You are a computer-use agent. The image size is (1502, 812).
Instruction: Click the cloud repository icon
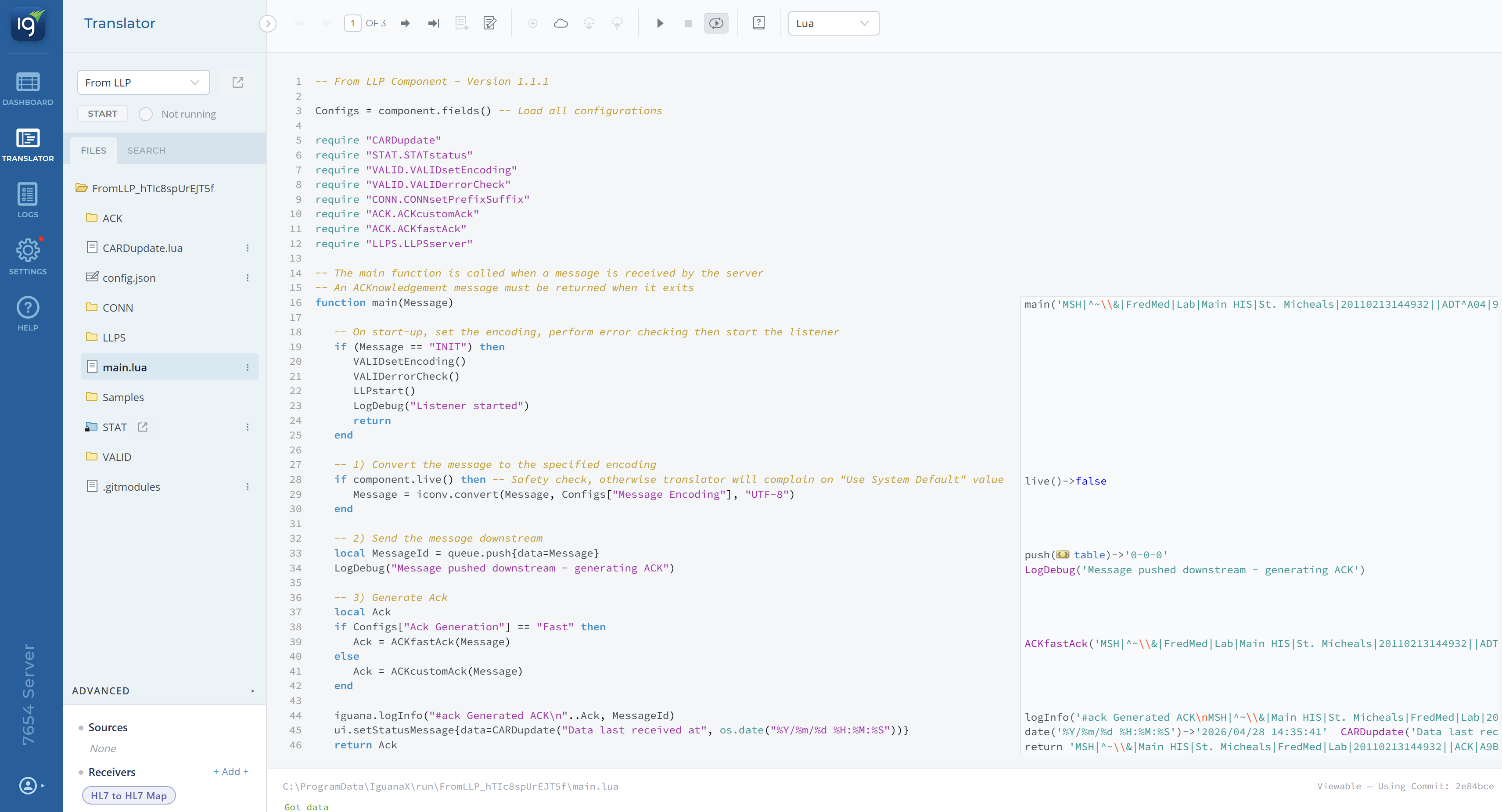(561, 23)
